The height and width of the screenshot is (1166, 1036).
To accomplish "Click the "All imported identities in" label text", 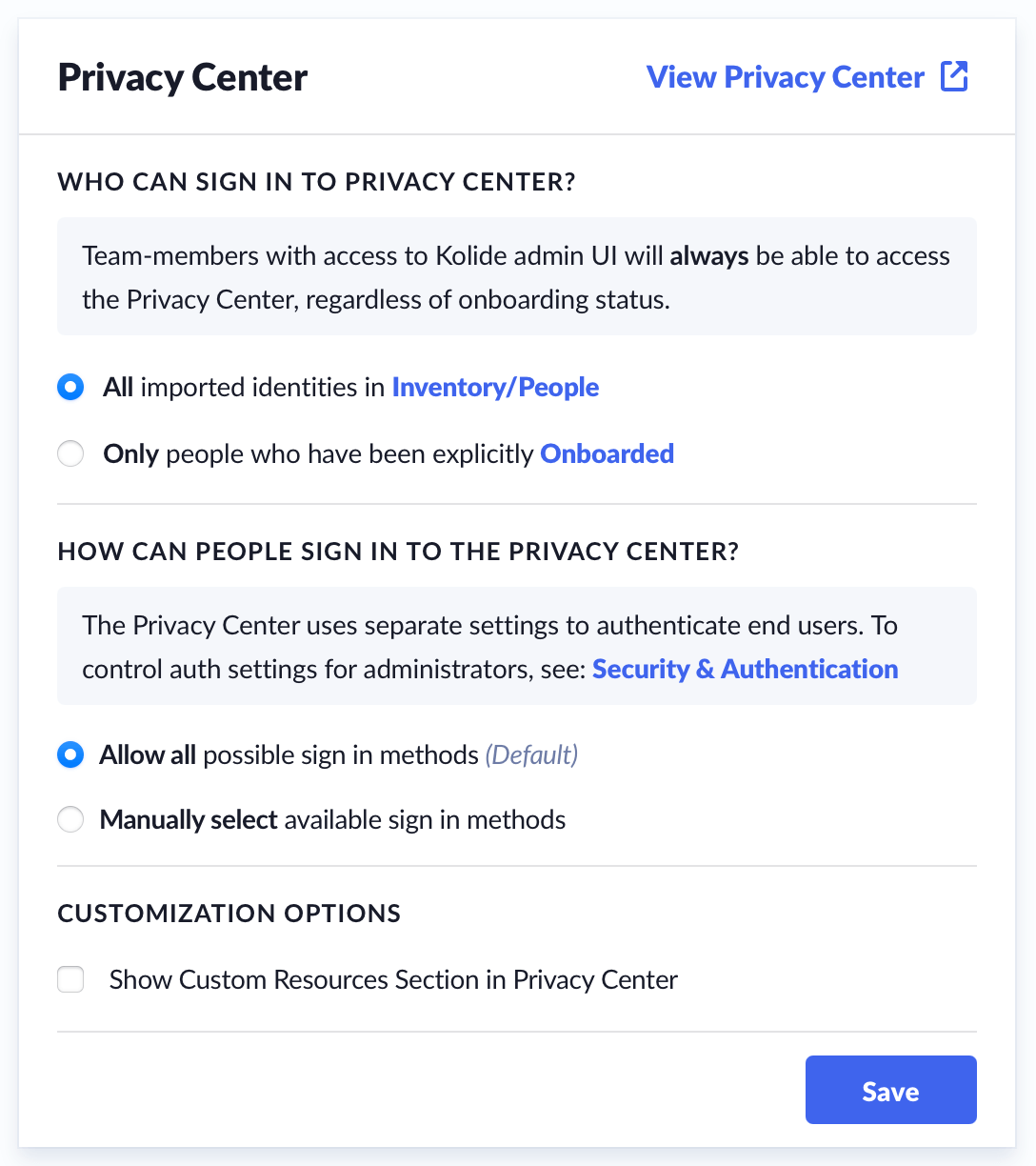I will pos(246,388).
